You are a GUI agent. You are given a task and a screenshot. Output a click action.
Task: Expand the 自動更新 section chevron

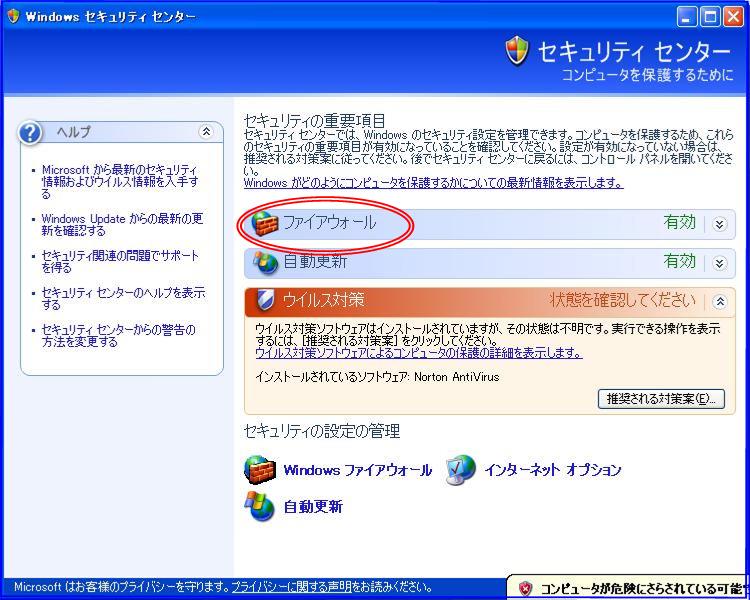pyautogui.click(x=719, y=263)
